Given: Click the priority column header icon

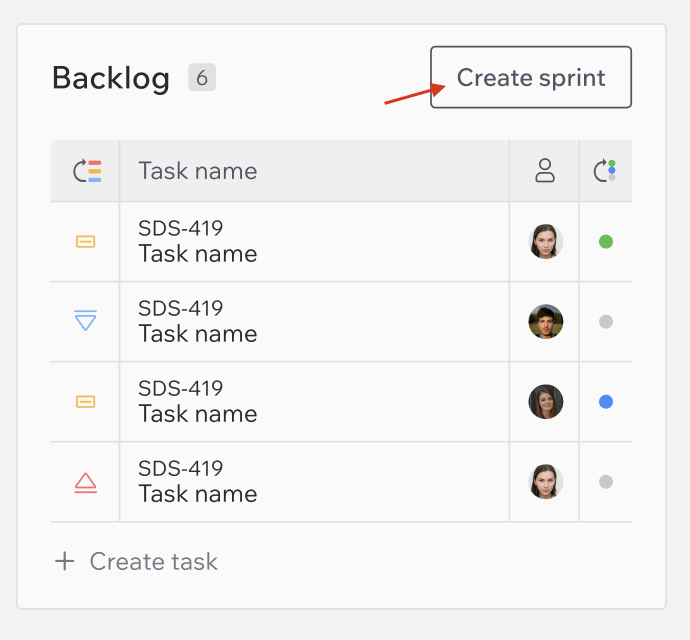Looking at the screenshot, I should (87, 171).
